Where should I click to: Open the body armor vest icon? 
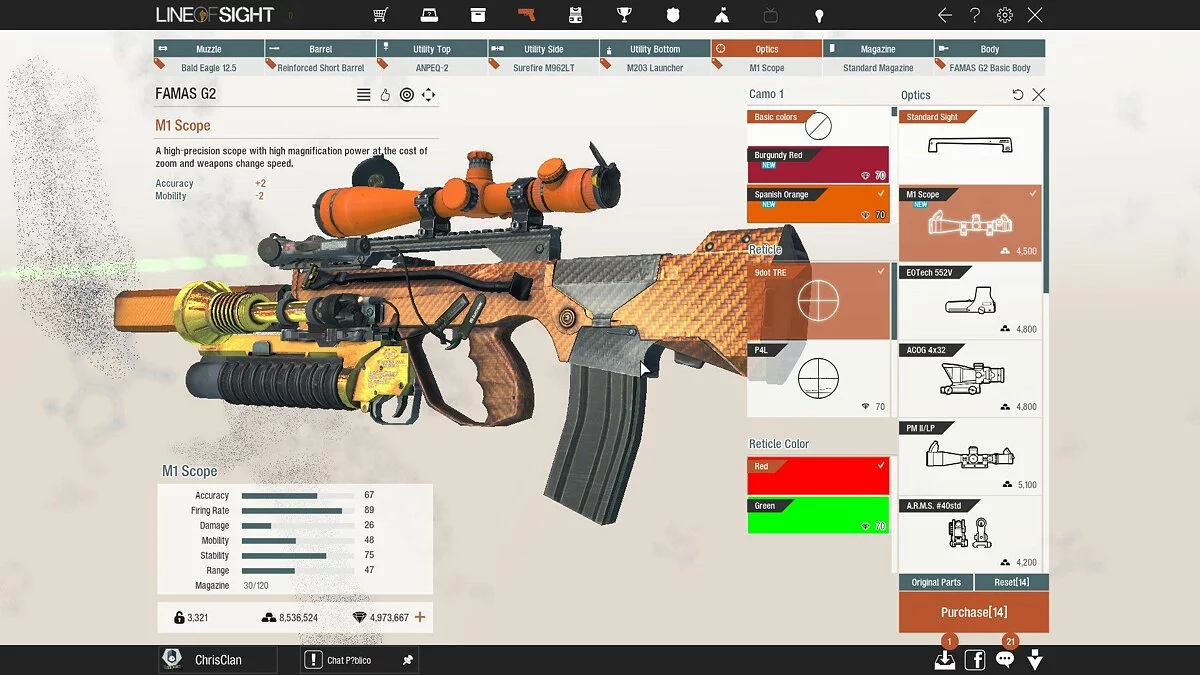click(575, 15)
